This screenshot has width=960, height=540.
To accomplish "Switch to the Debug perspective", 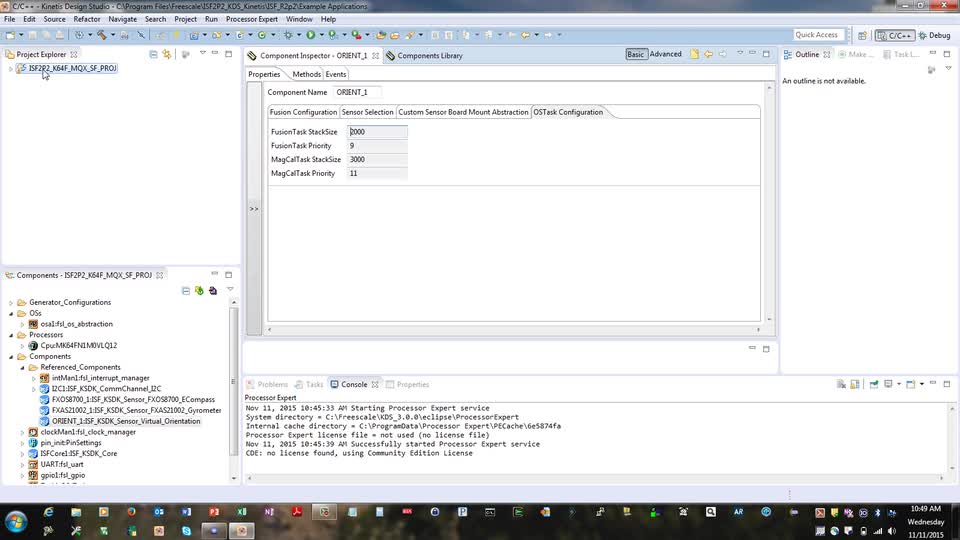I will [x=932, y=35].
